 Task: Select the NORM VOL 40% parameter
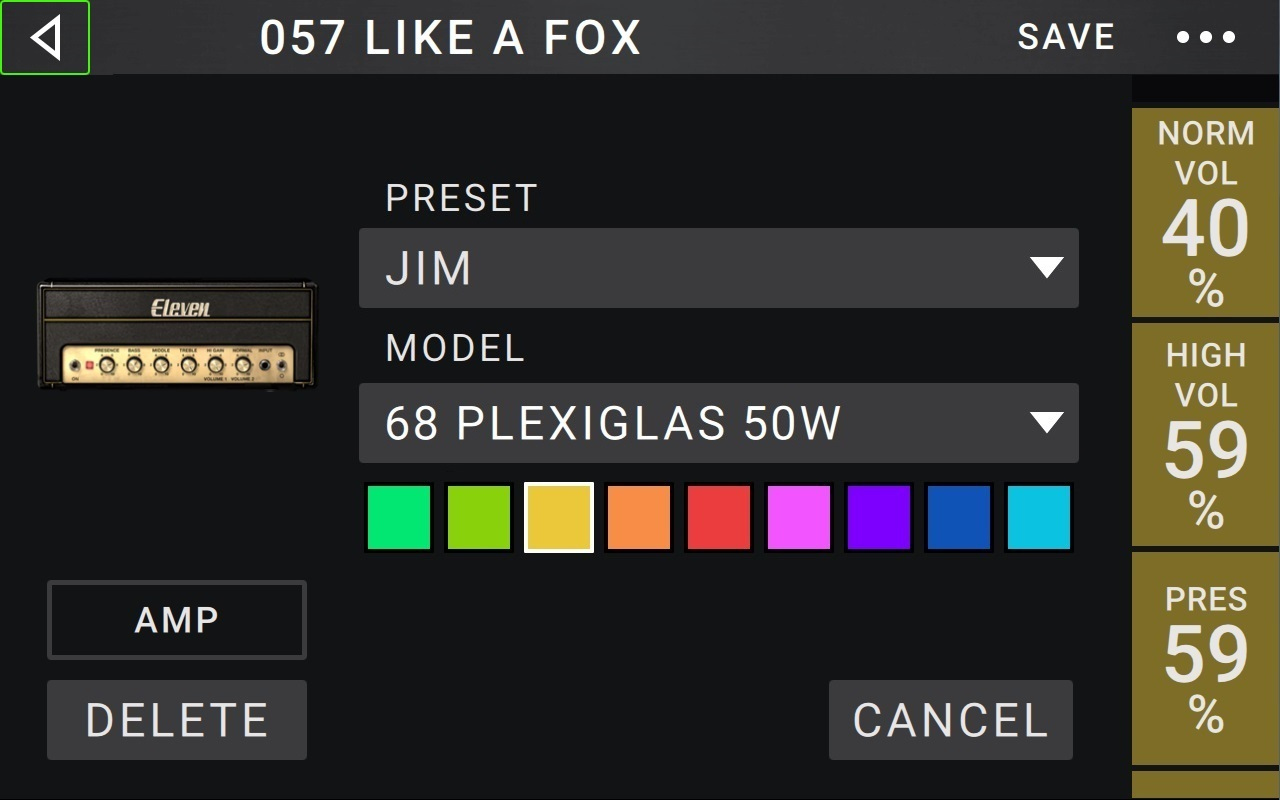click(x=1205, y=212)
